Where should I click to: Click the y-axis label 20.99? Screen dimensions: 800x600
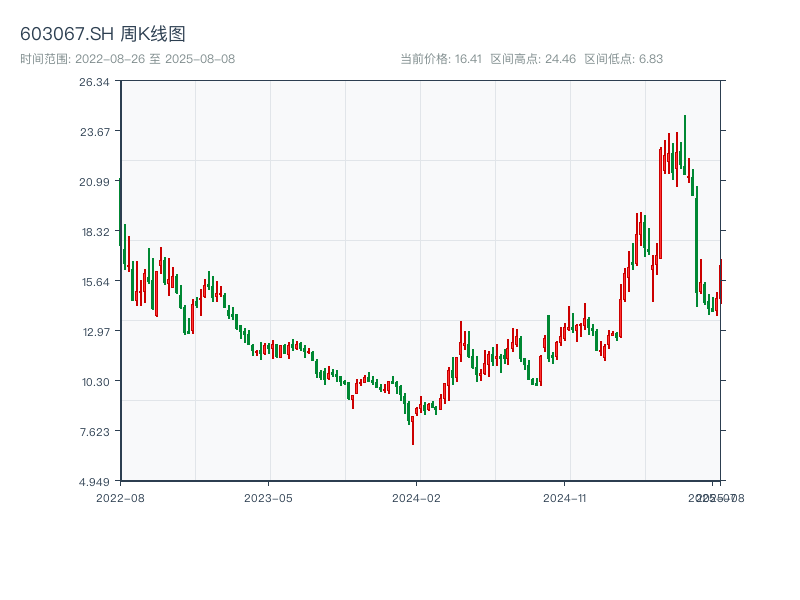(x=94, y=182)
